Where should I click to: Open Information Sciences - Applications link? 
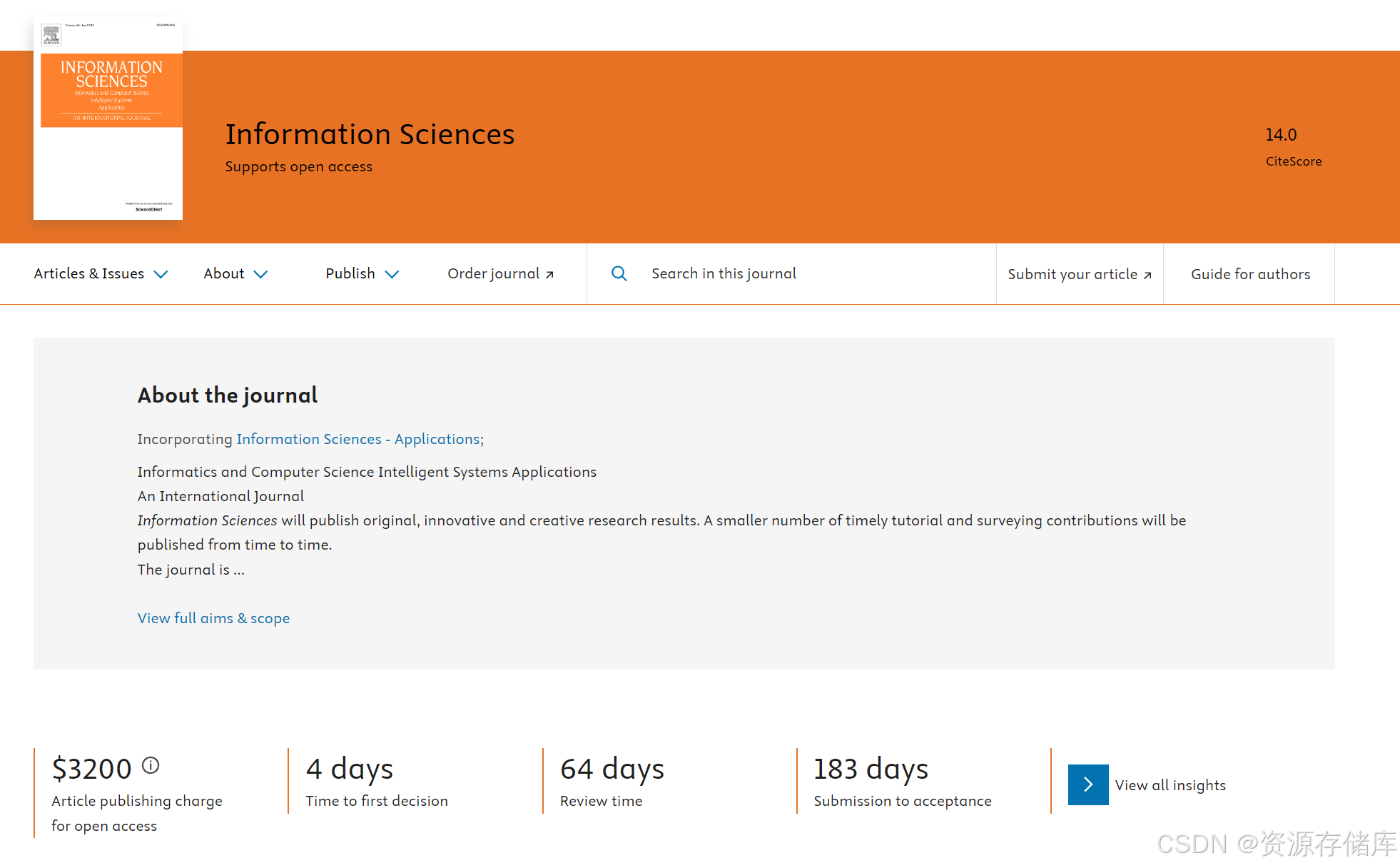click(358, 439)
